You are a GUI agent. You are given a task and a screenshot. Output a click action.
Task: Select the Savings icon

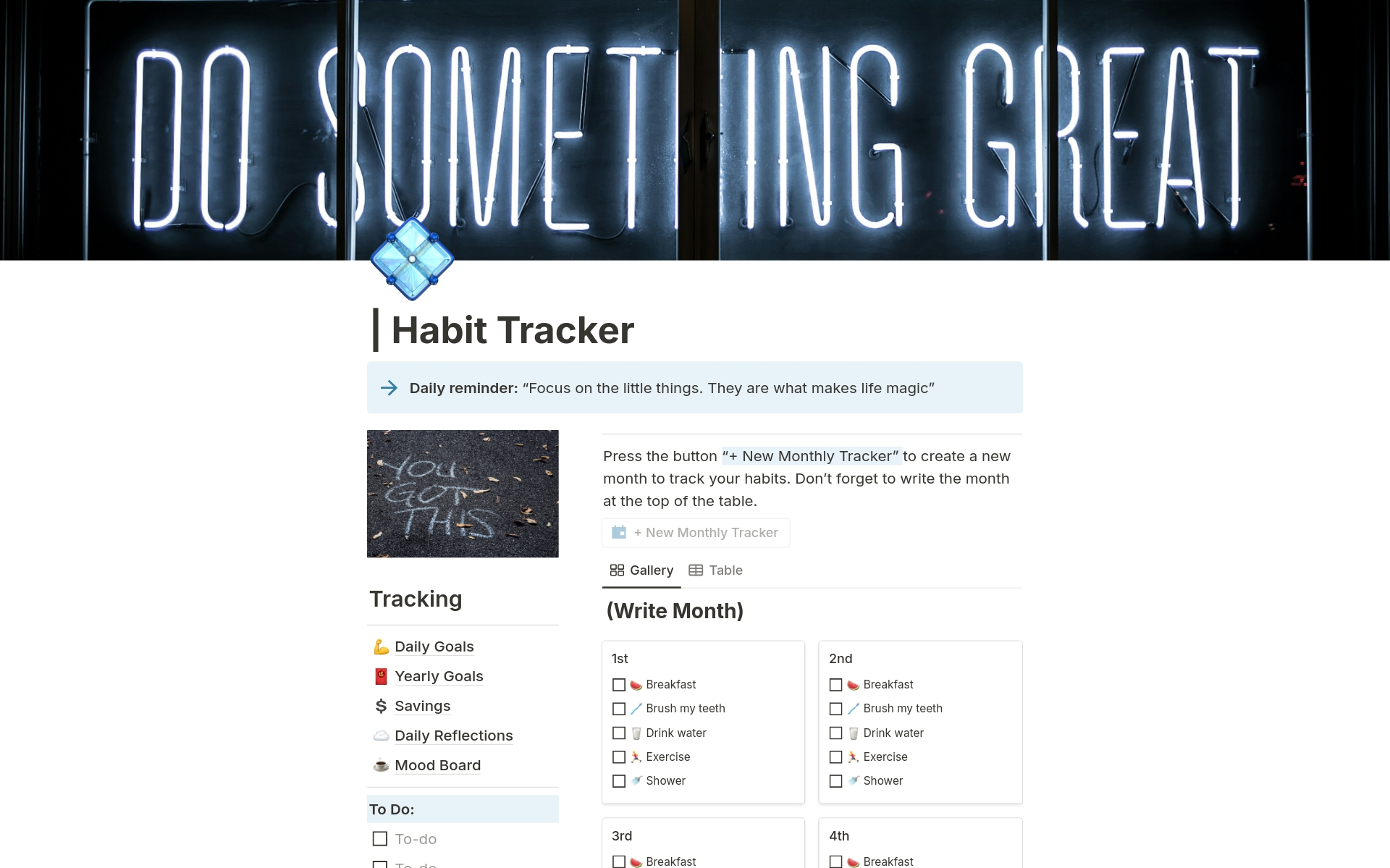coord(380,705)
